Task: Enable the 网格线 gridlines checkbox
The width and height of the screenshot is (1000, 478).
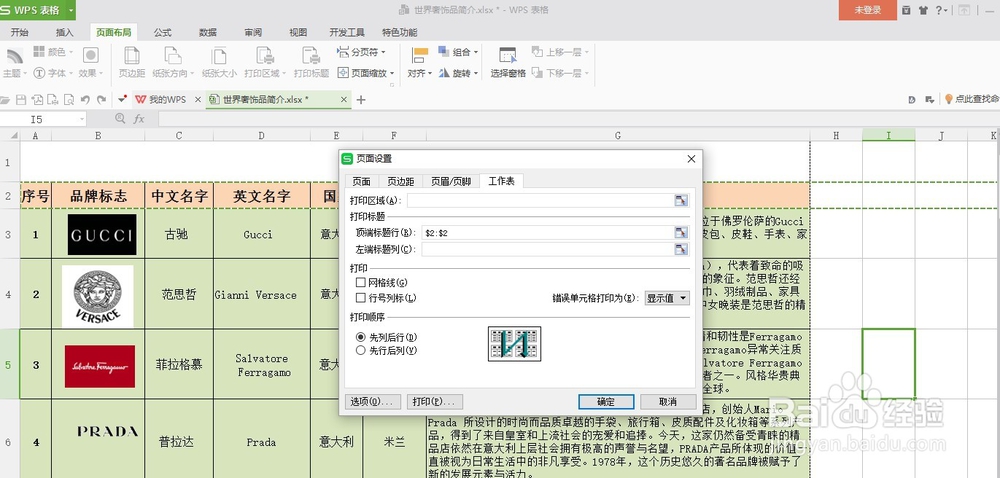Action: point(361,282)
